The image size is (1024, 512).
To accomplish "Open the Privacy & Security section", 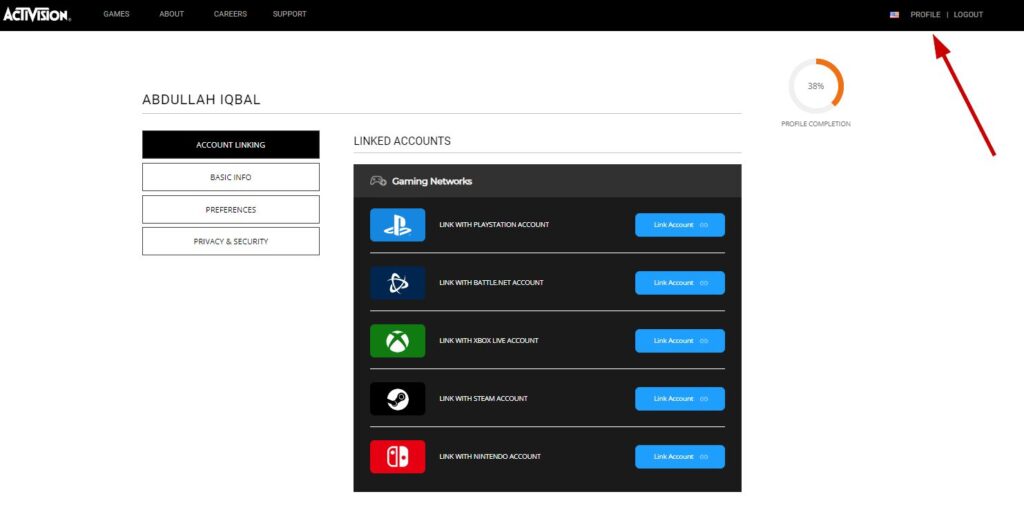I will click(231, 241).
